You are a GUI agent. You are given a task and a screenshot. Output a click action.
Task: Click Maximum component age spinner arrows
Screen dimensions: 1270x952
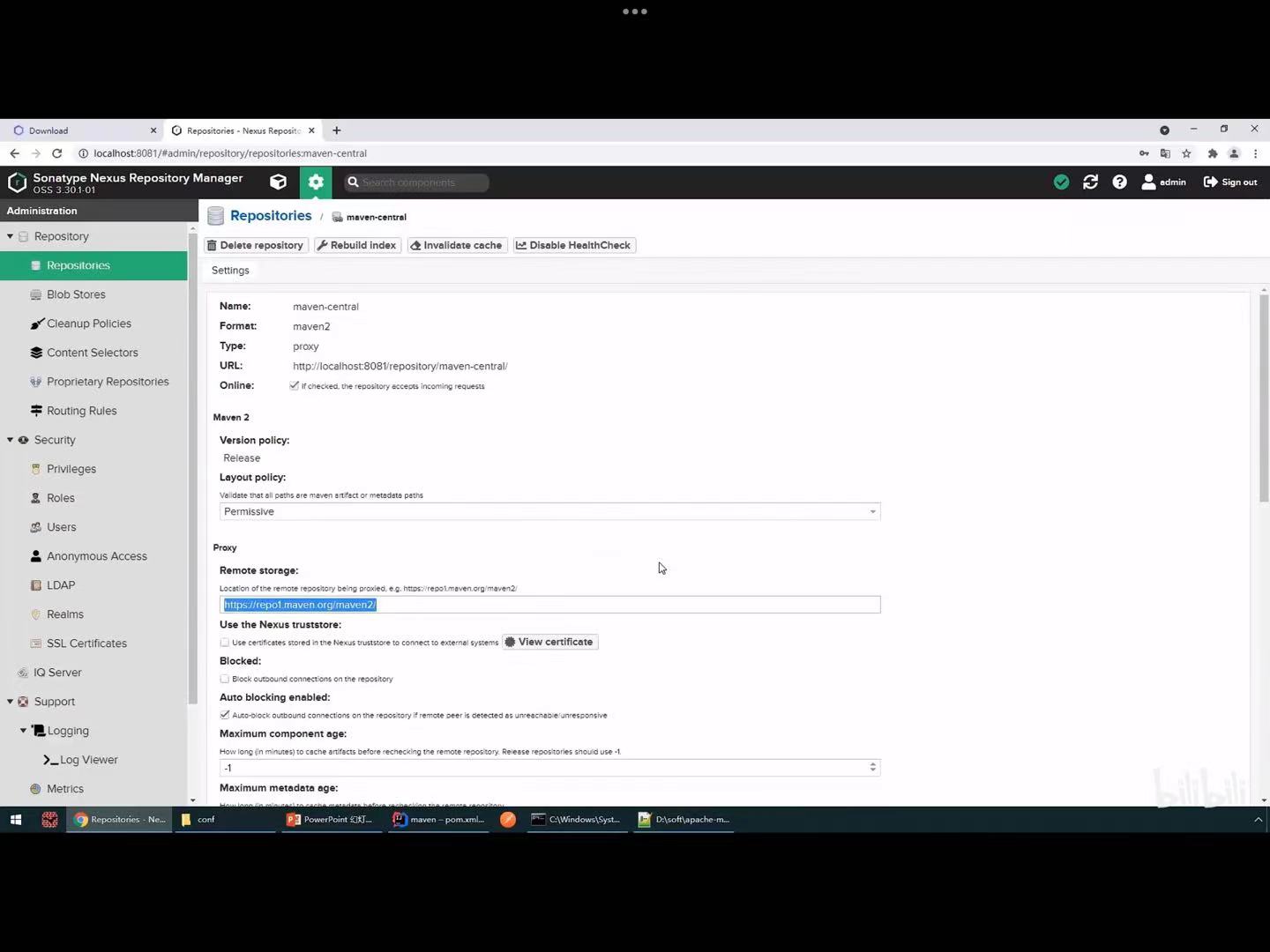coord(873,768)
